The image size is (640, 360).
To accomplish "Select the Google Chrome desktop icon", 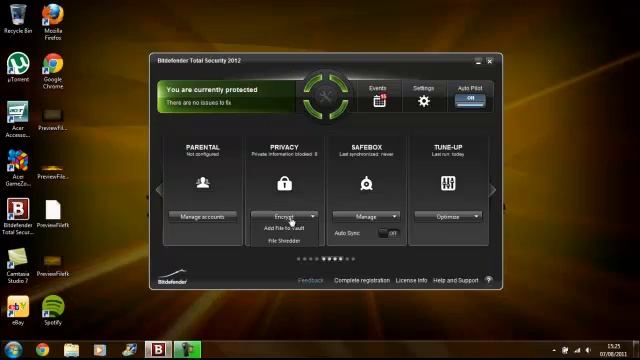I will pos(53,71).
